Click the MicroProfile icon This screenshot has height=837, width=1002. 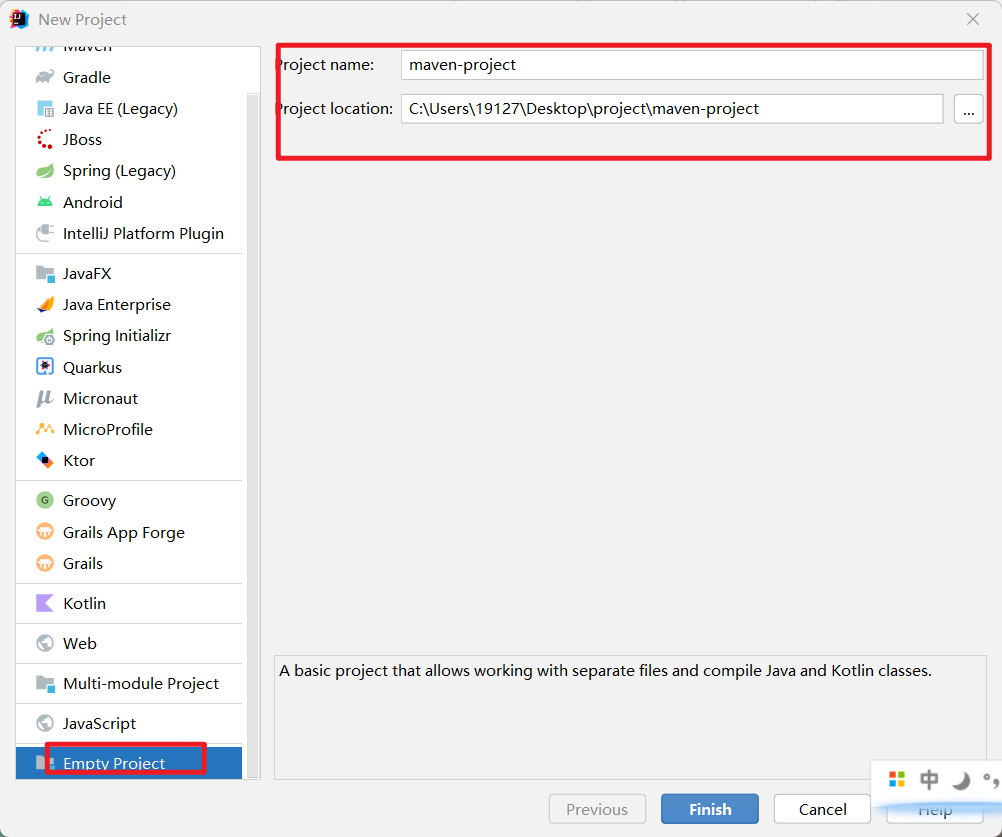pyautogui.click(x=45, y=429)
